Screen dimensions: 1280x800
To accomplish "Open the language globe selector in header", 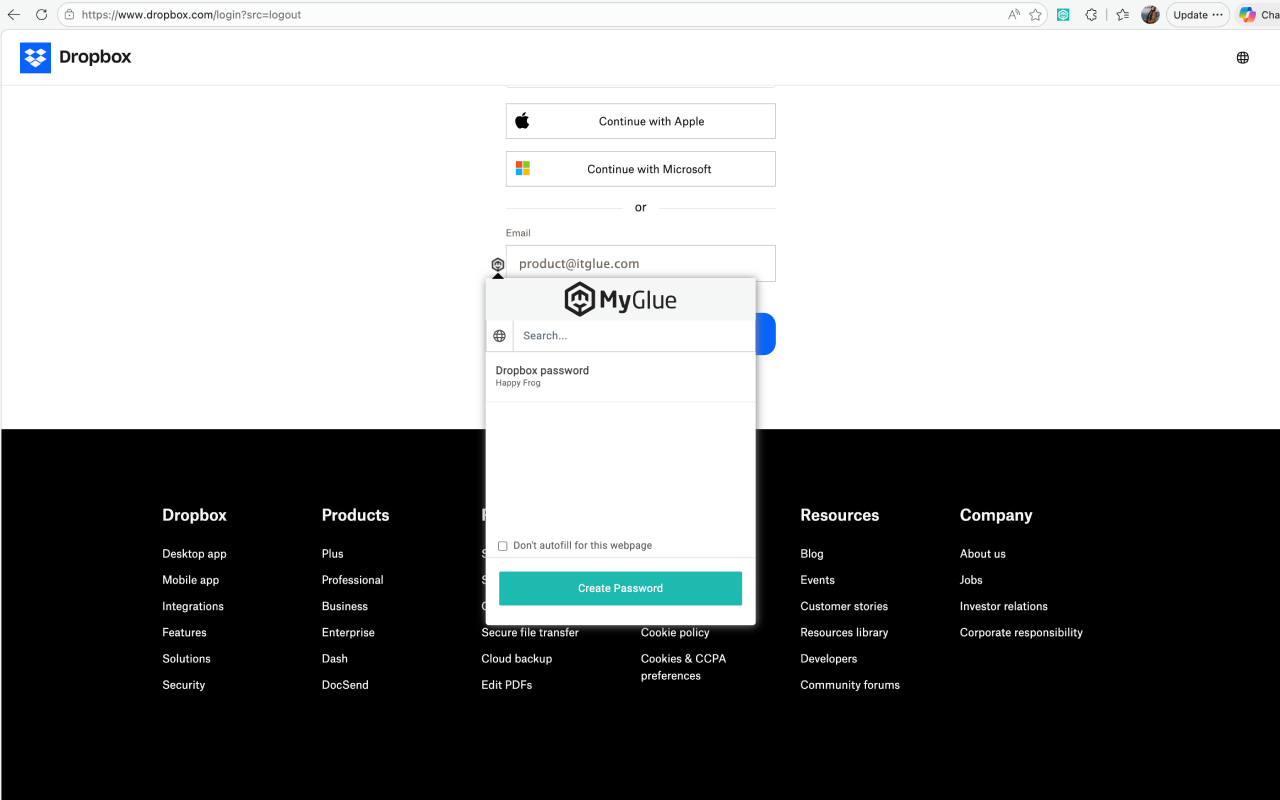I will [x=1243, y=58].
